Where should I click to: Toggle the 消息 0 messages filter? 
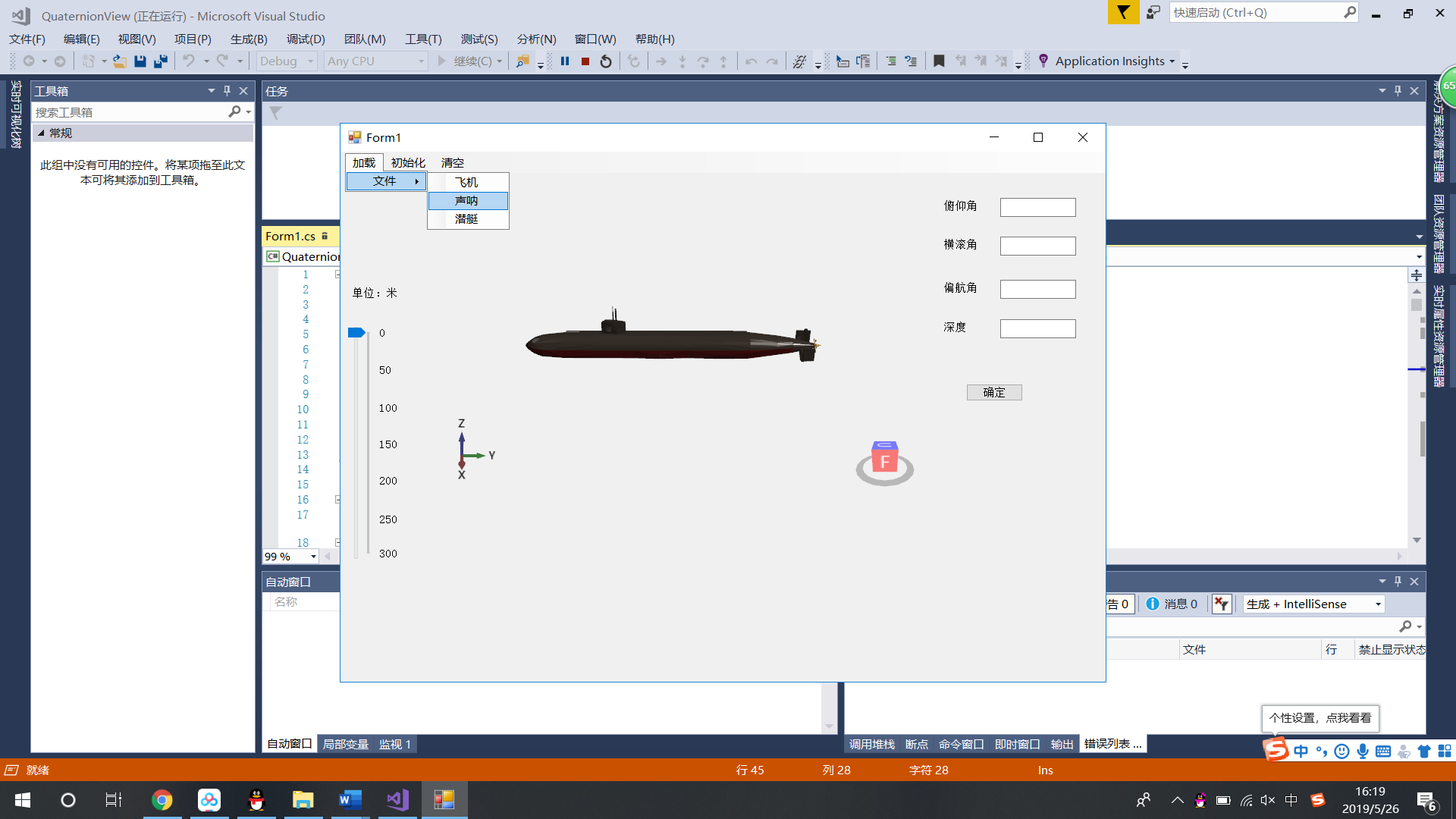(1172, 604)
